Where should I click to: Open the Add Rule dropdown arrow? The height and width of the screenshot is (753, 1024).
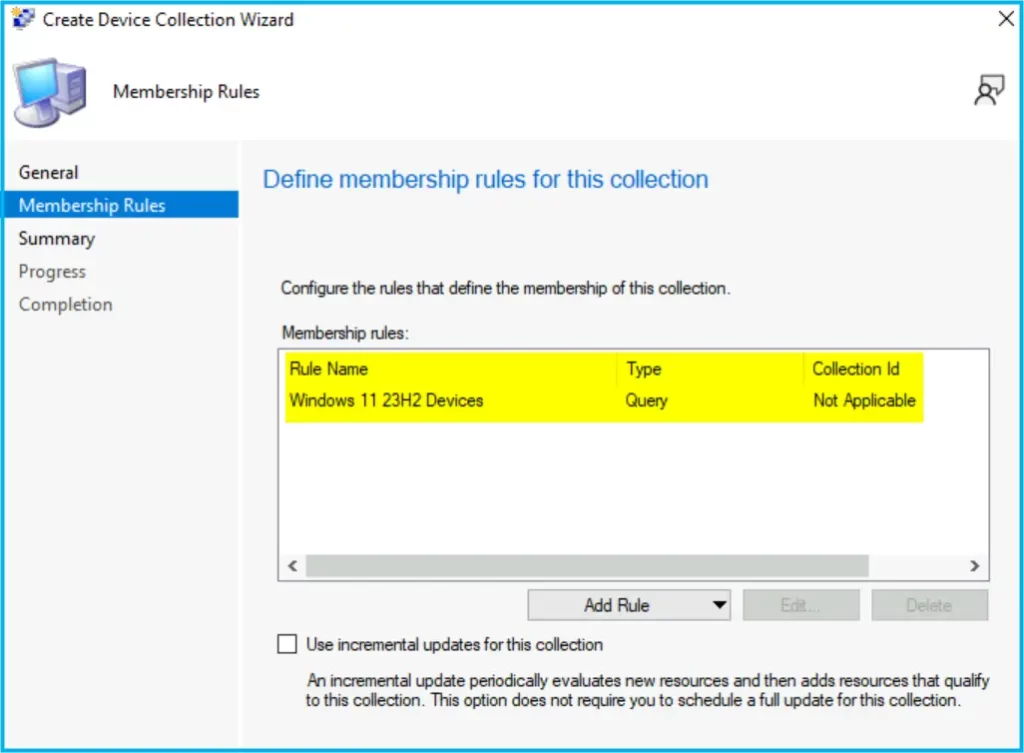coord(719,605)
